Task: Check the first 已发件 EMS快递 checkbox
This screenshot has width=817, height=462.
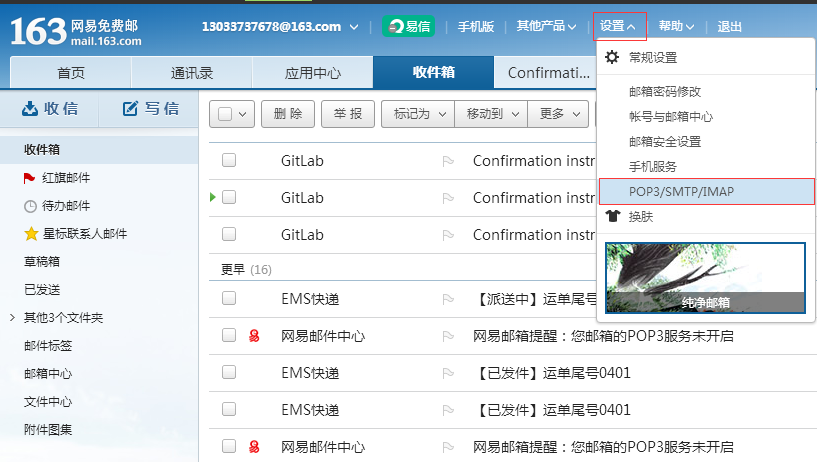Action: (229, 372)
